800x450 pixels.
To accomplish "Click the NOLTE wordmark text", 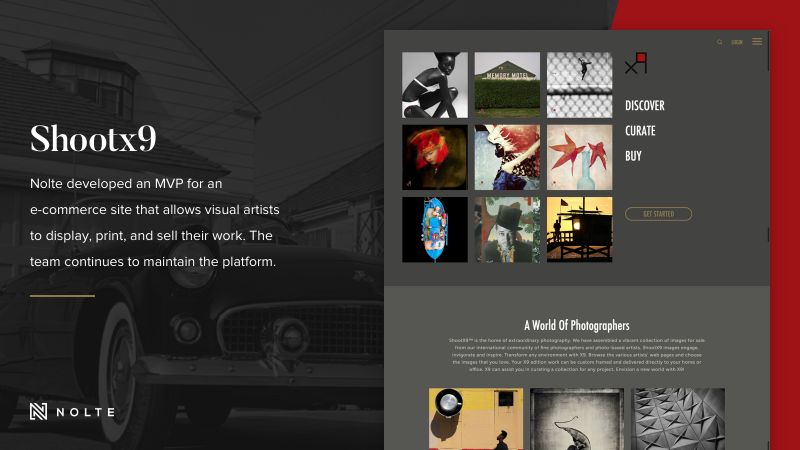I will point(86,412).
